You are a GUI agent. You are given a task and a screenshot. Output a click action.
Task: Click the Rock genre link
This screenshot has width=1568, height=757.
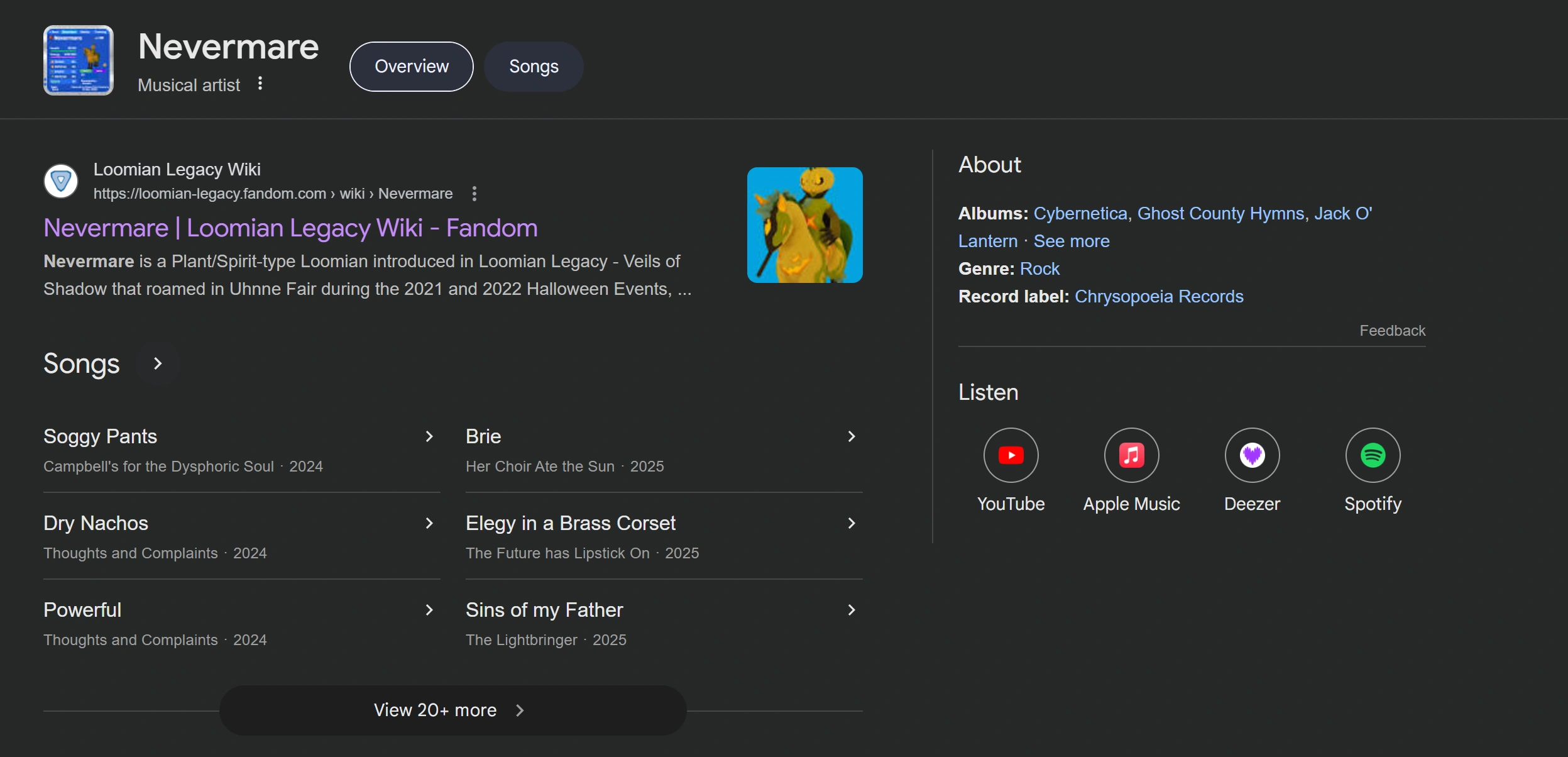(1039, 268)
